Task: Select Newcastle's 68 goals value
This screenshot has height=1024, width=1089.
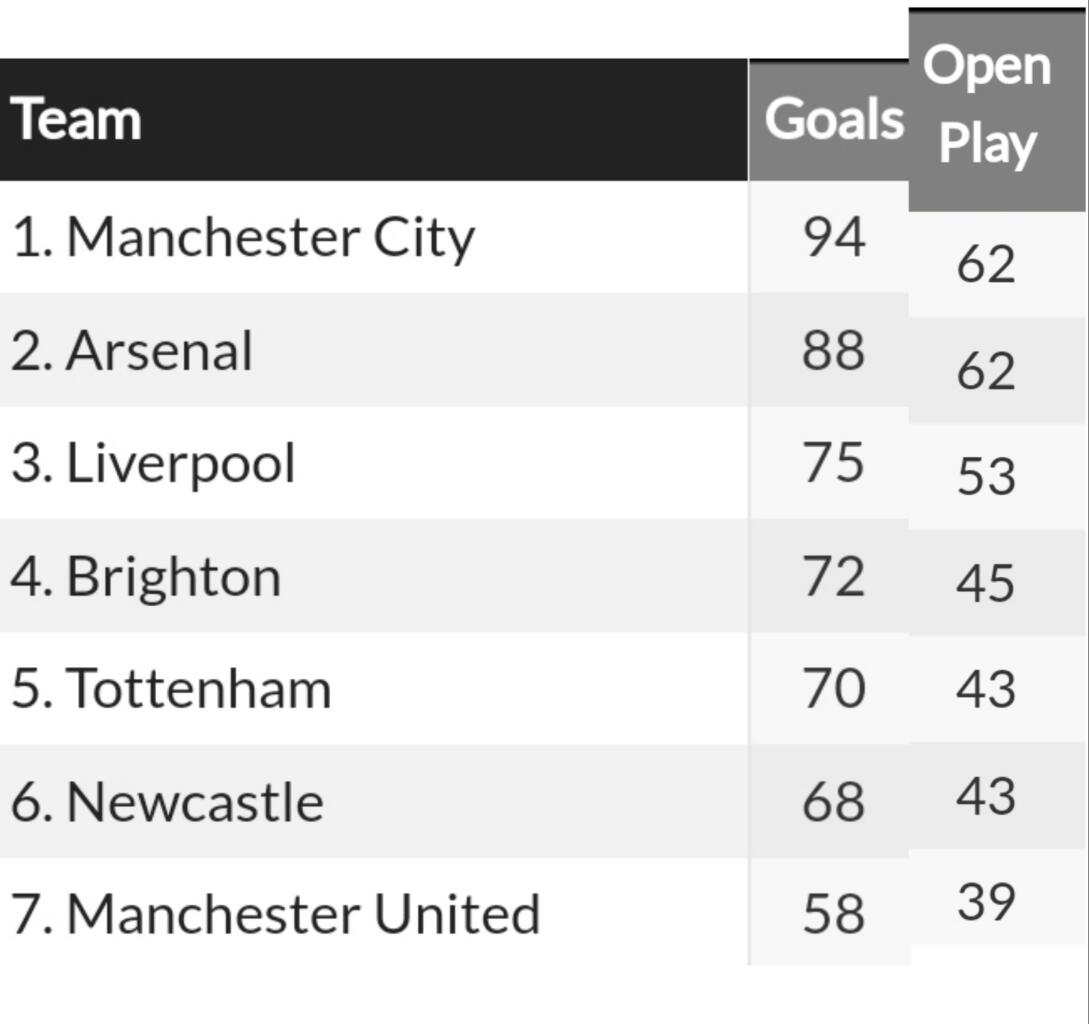Action: [x=833, y=802]
